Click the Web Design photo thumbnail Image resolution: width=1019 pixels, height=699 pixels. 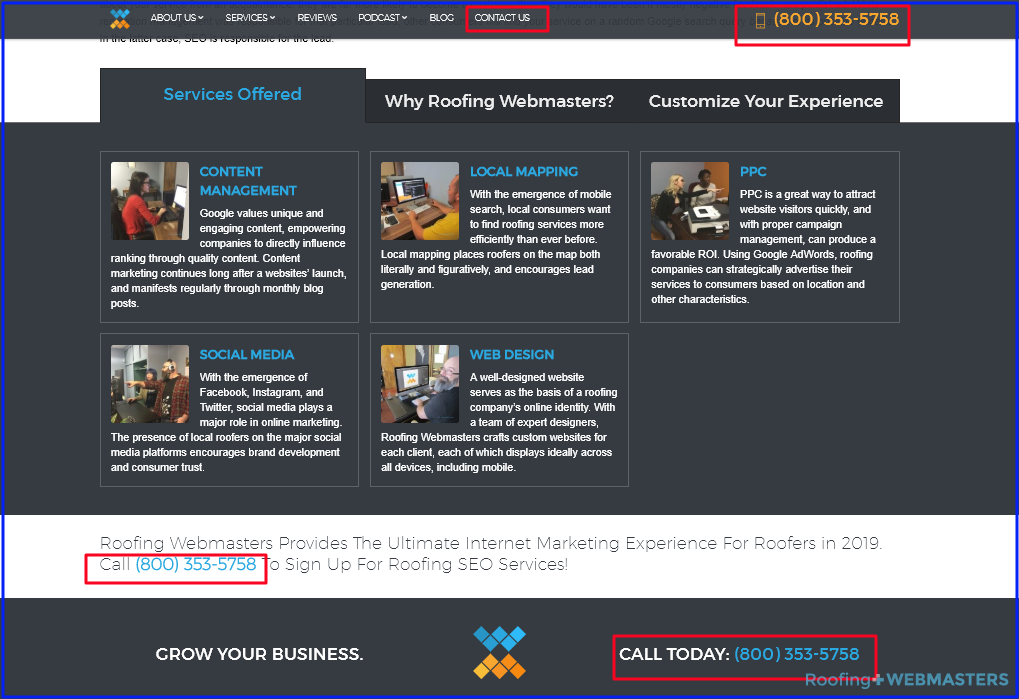tap(420, 384)
